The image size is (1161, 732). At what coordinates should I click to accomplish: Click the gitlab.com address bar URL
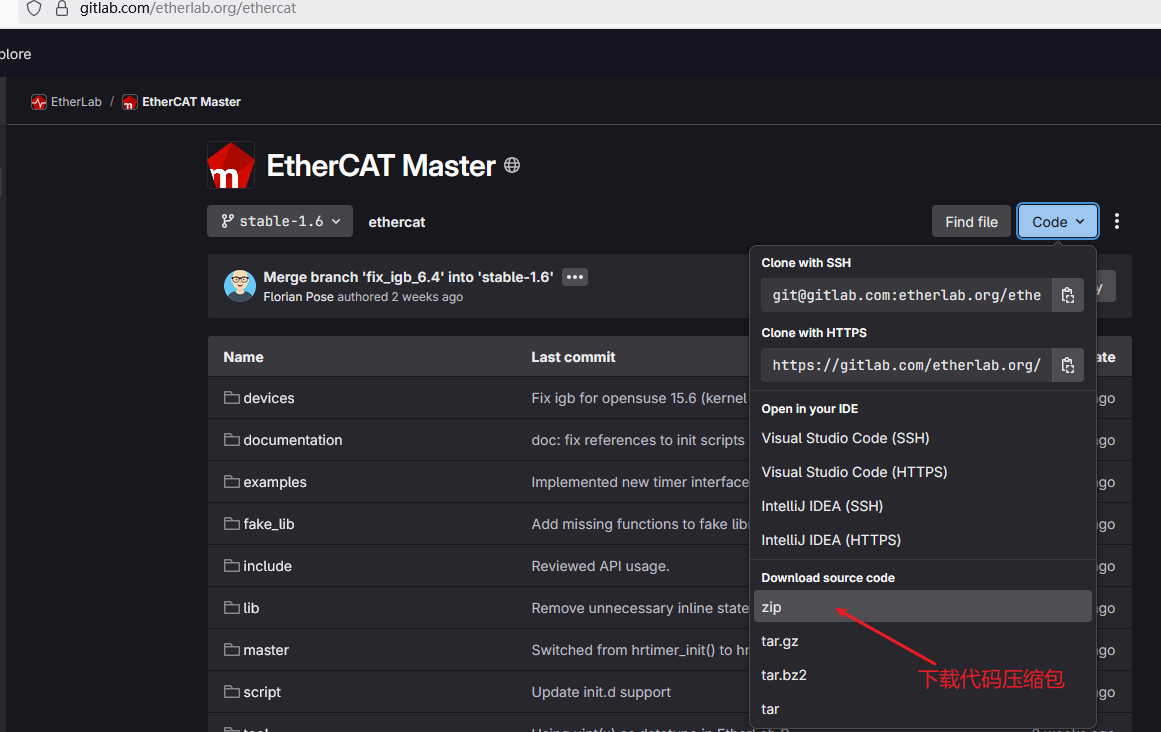click(x=188, y=8)
